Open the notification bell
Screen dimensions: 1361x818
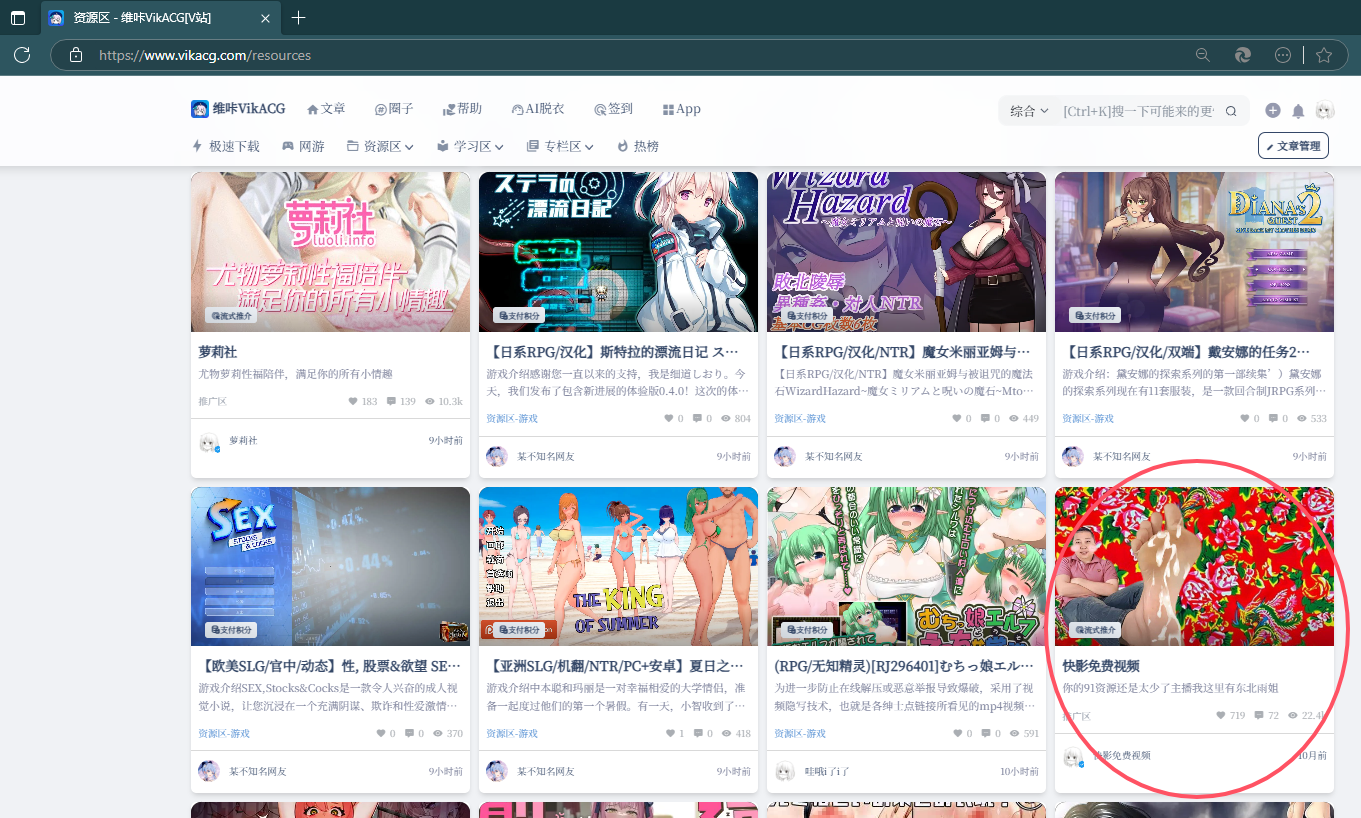1298,111
